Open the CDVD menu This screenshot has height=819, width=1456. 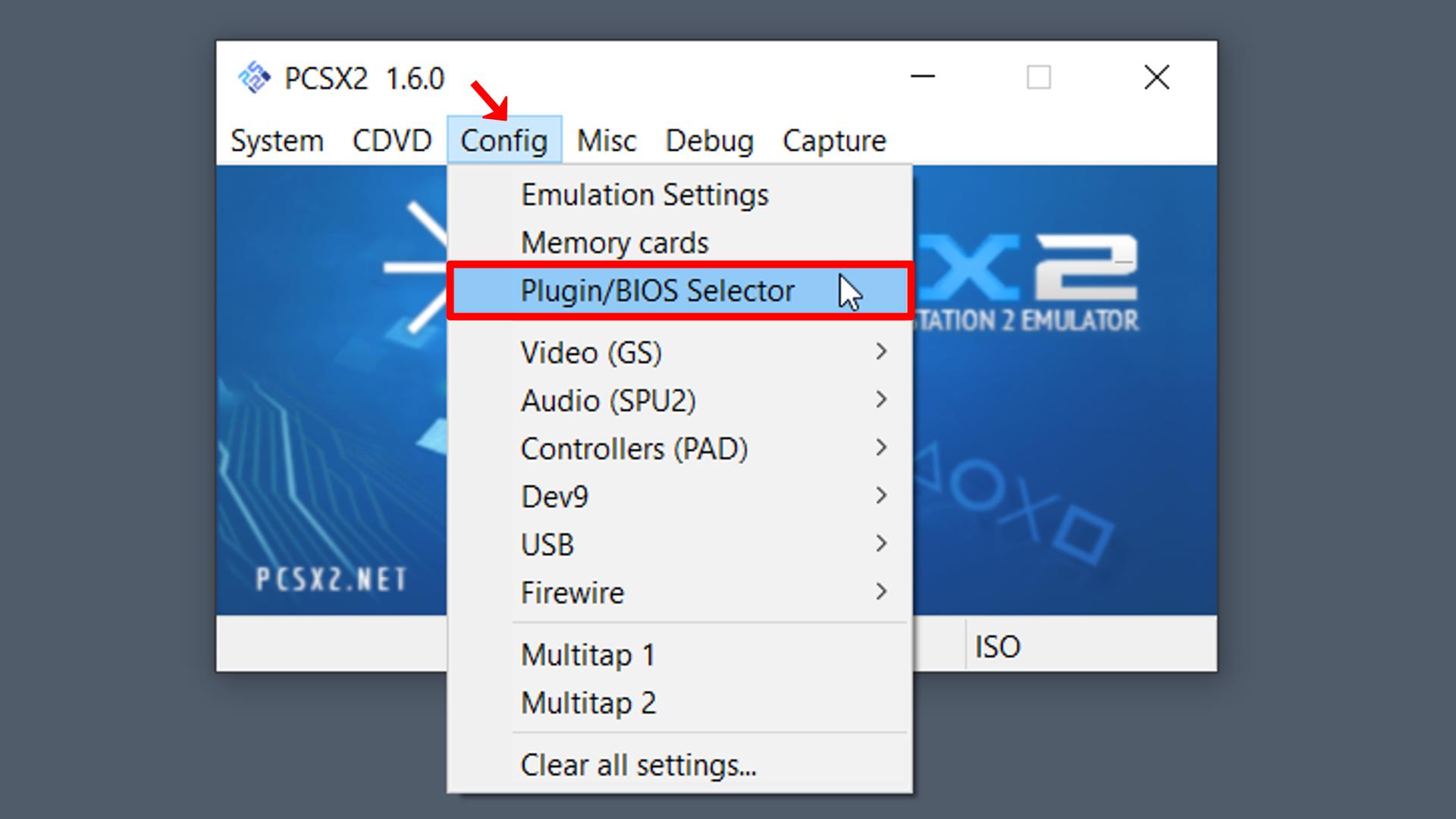pos(392,141)
